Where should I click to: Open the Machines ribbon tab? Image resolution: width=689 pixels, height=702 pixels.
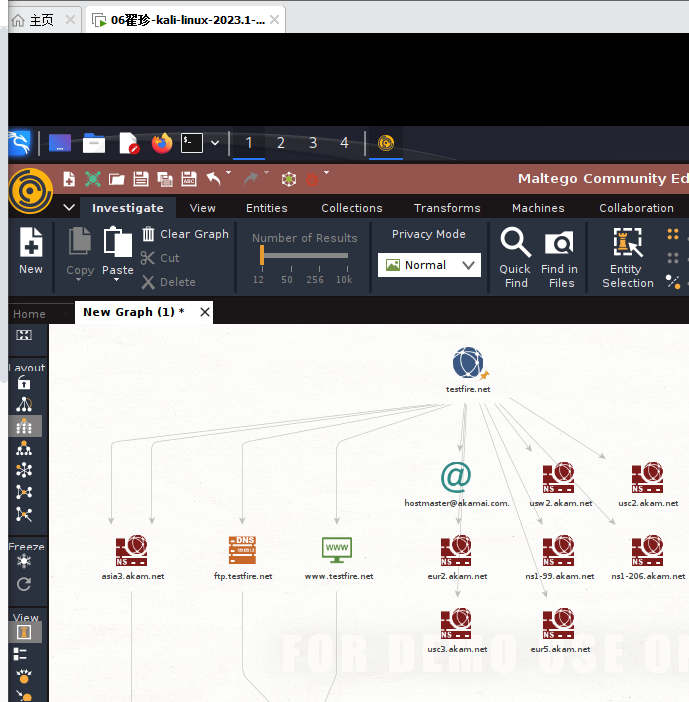538,208
